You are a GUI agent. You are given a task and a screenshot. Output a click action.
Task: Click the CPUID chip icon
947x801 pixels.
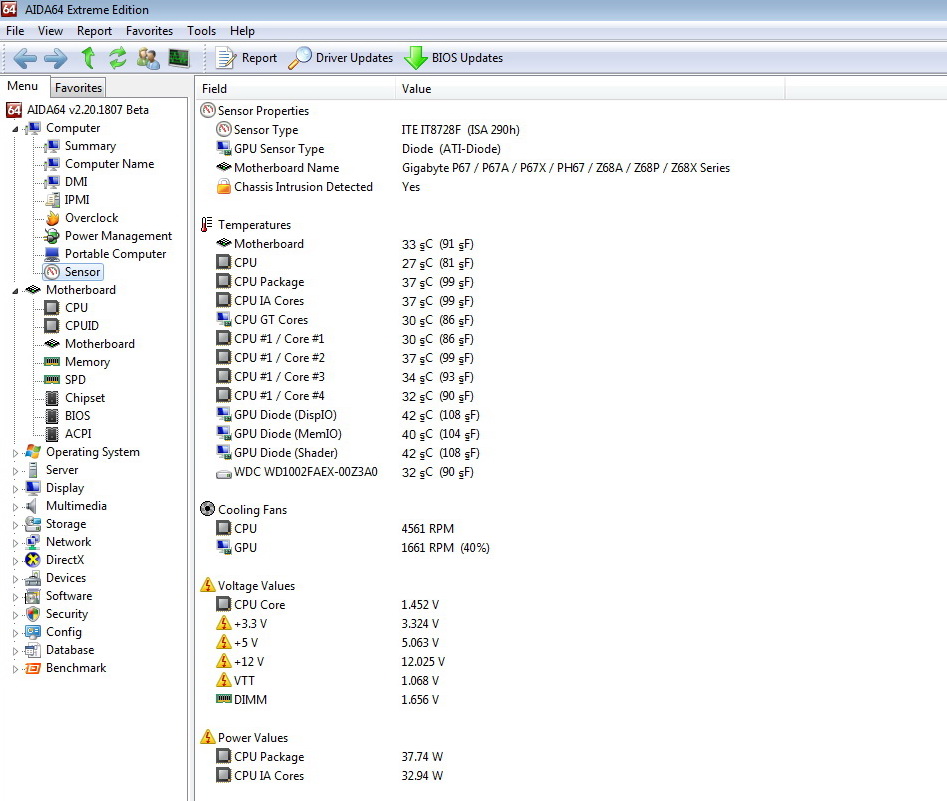53,326
